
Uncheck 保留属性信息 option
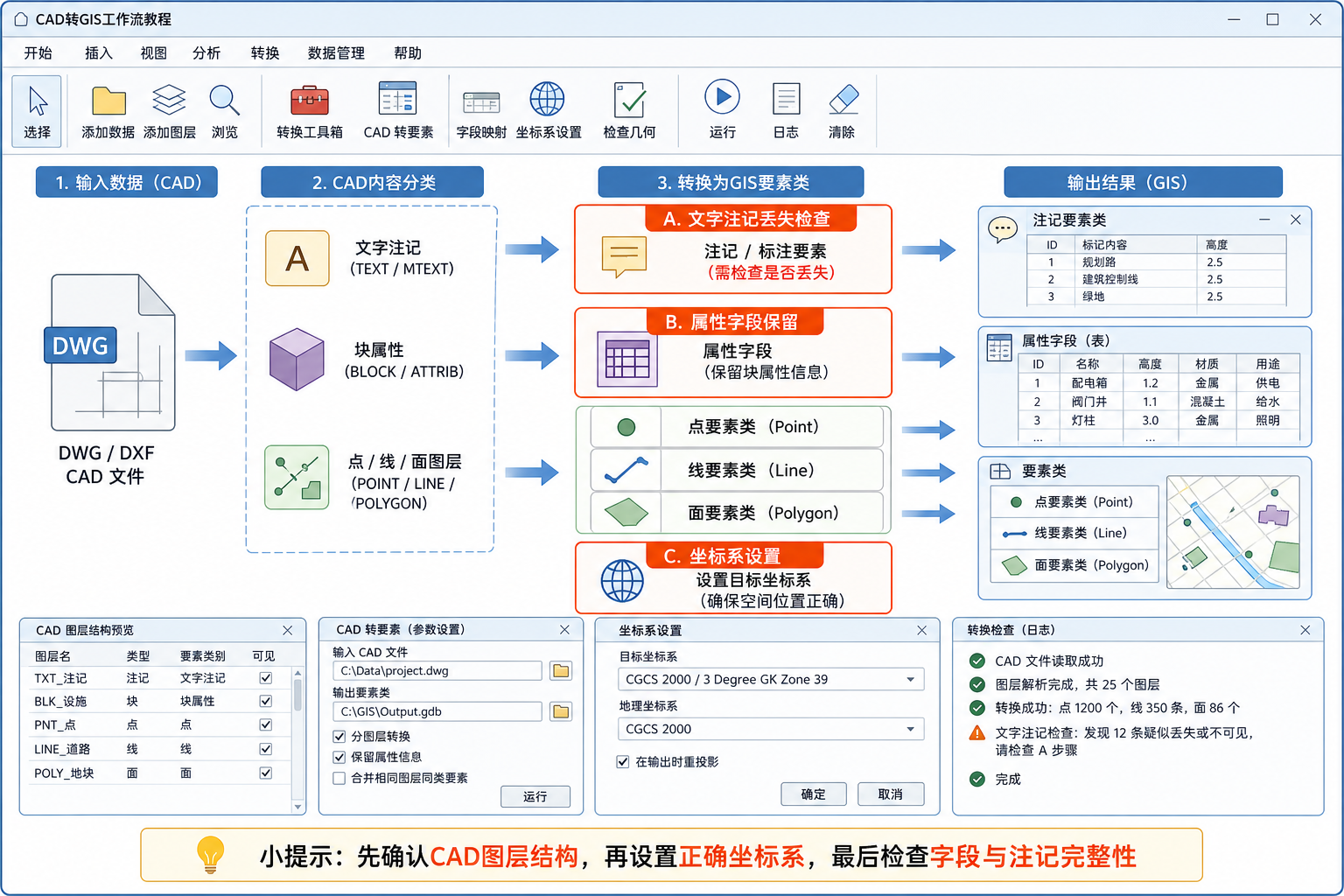click(x=339, y=757)
